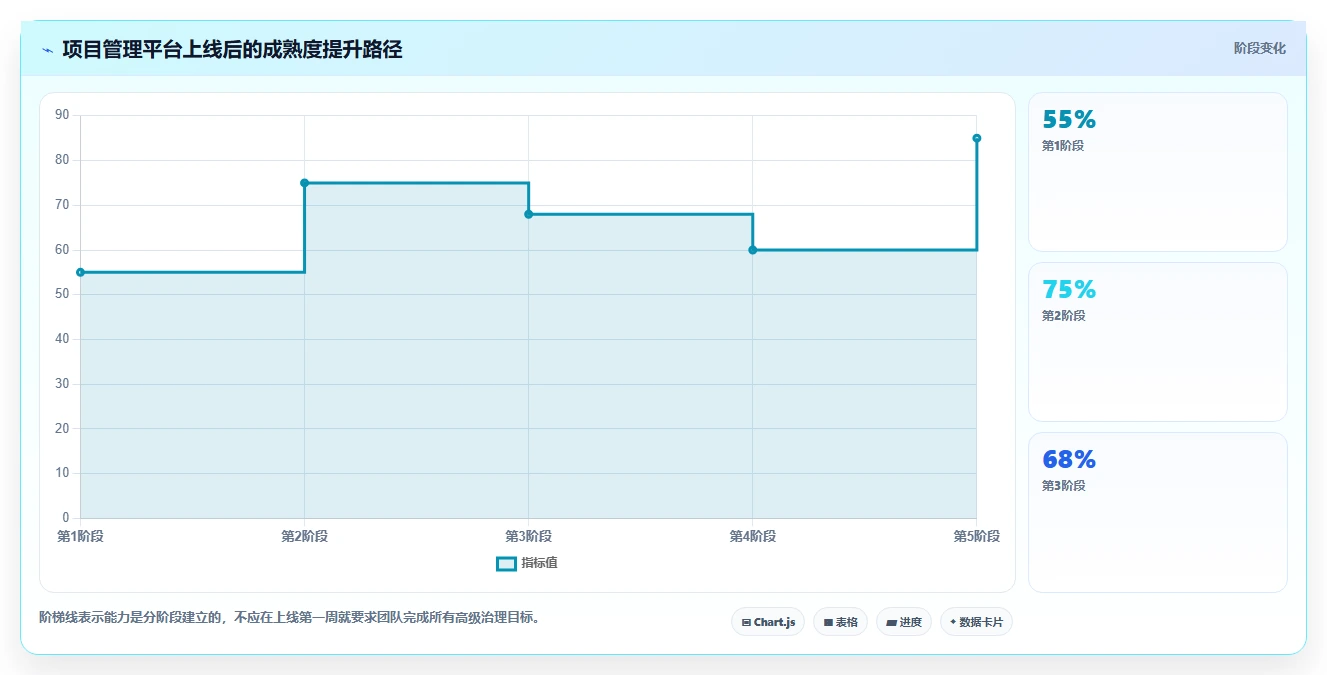Click the 表格 tag button

point(840,622)
